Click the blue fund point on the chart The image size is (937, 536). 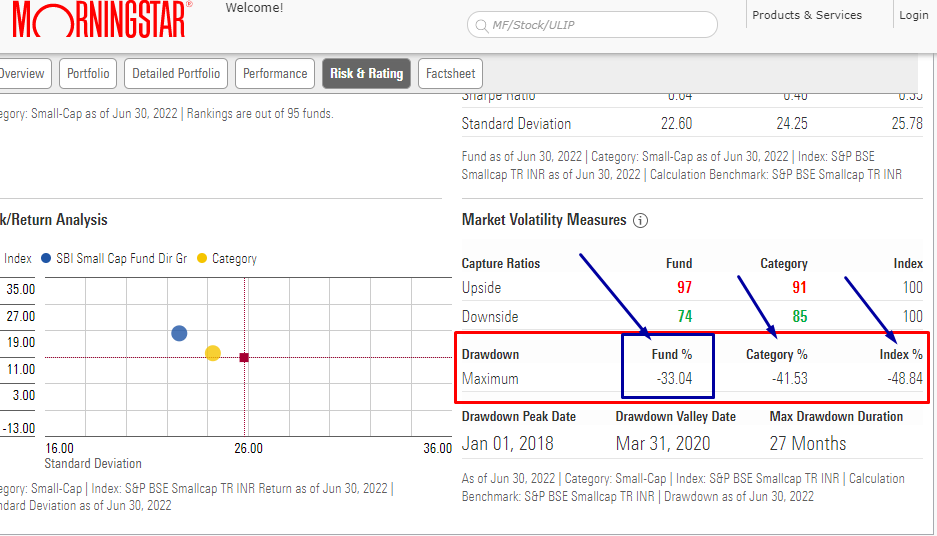179,333
